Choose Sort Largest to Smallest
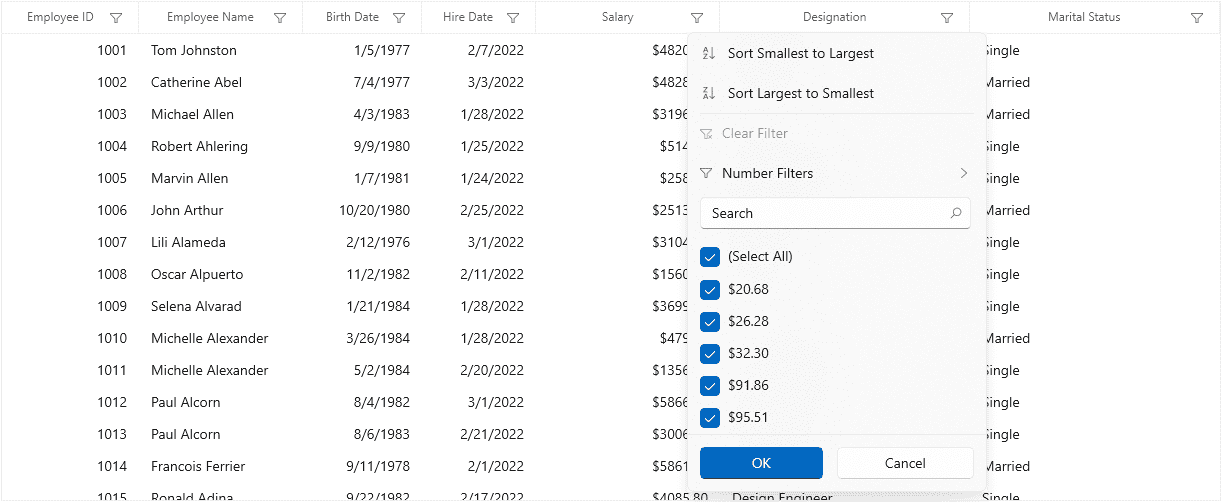The width and height of the screenshot is (1222, 502). point(800,94)
